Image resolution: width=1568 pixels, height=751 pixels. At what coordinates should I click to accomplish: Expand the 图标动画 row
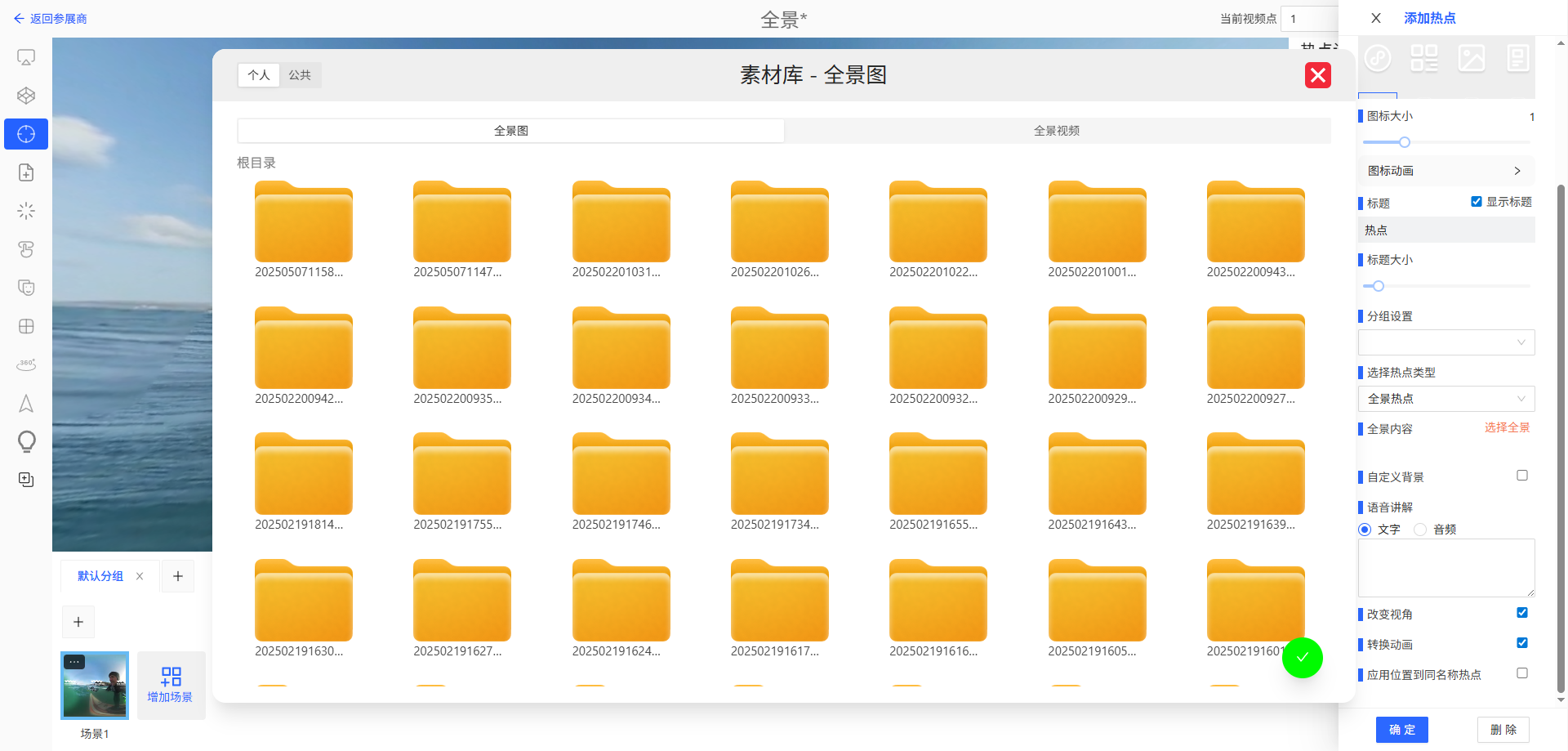pyautogui.click(x=1445, y=171)
